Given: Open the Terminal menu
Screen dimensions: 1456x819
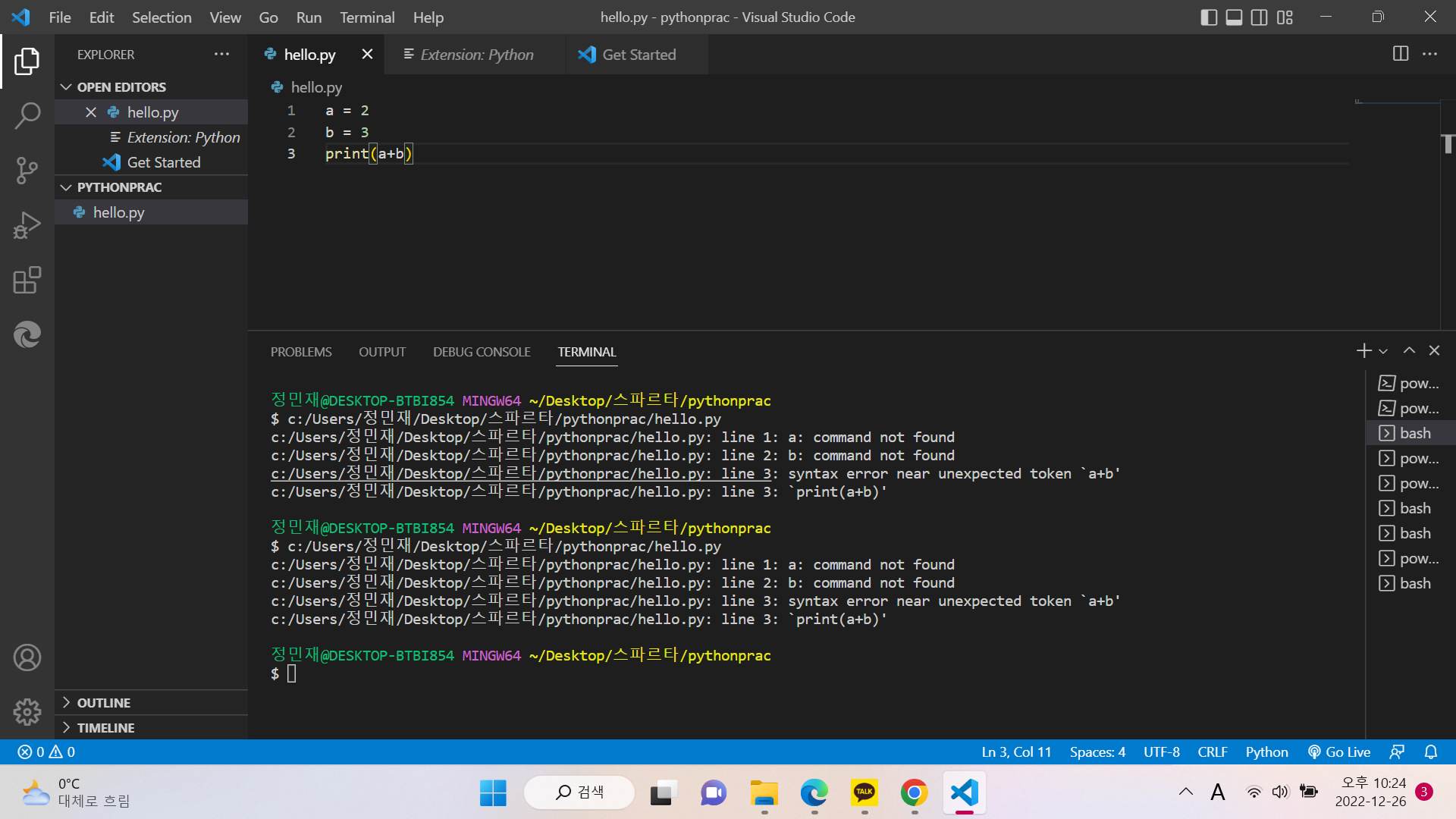Looking at the screenshot, I should 367,17.
